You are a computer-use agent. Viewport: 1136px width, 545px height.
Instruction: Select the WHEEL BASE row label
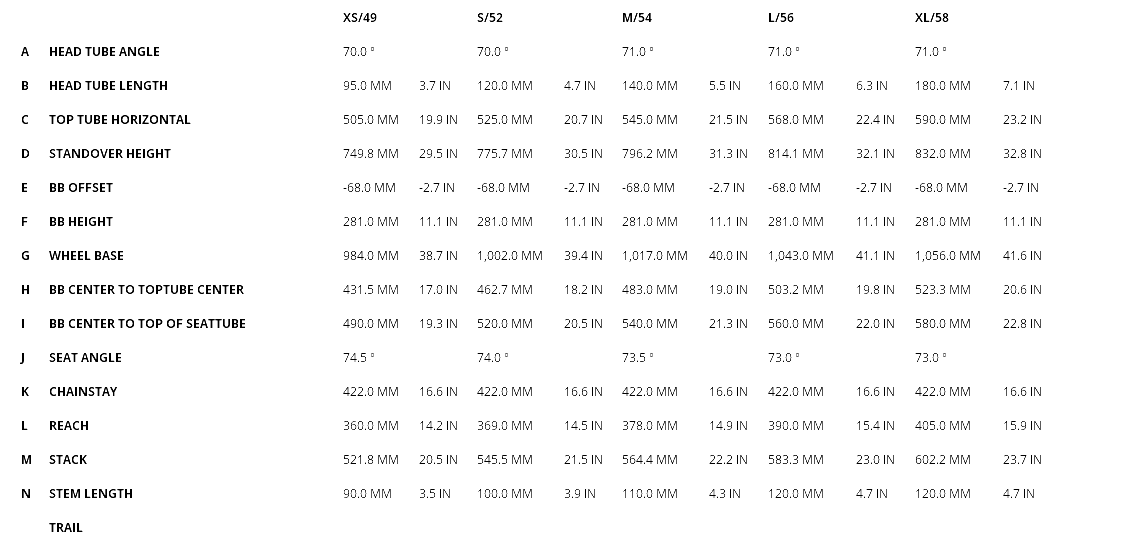pyautogui.click(x=86, y=256)
